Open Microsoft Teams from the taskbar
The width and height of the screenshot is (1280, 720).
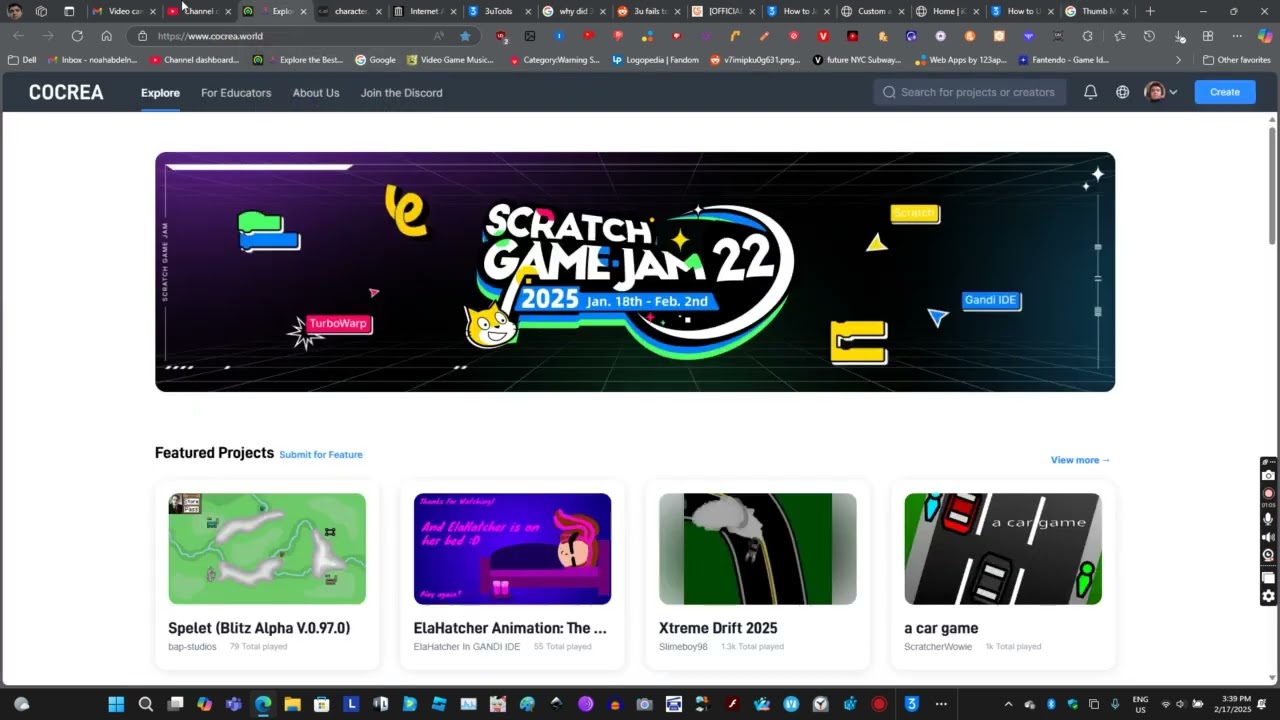(234, 704)
